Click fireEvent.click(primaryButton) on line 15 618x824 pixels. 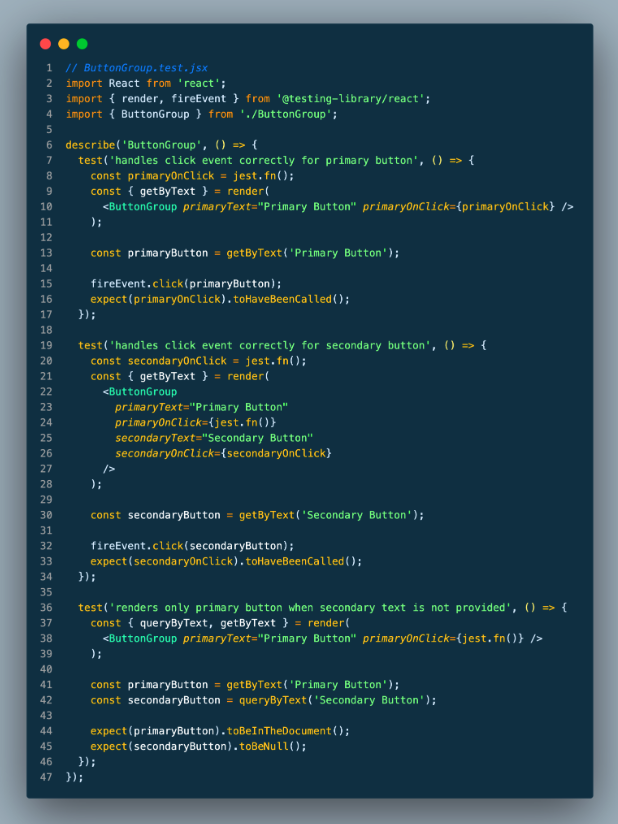point(186,284)
